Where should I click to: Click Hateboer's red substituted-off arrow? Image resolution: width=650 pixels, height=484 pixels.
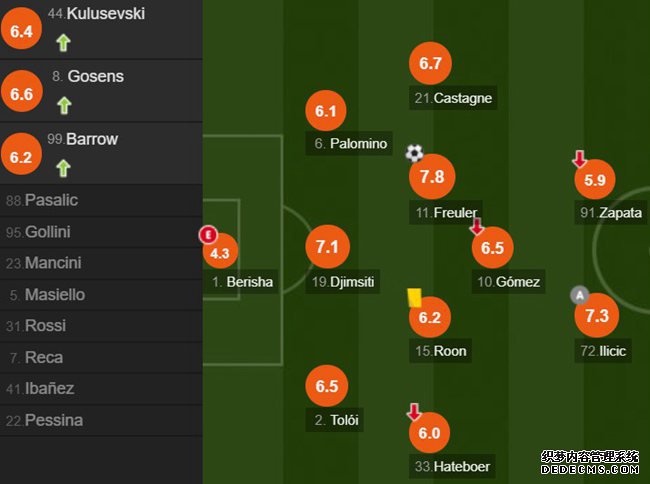click(x=414, y=411)
